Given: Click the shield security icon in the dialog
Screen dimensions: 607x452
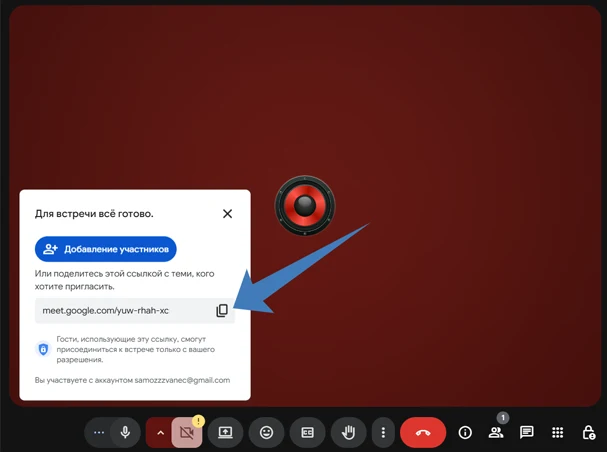Looking at the screenshot, I should click(x=43, y=349).
